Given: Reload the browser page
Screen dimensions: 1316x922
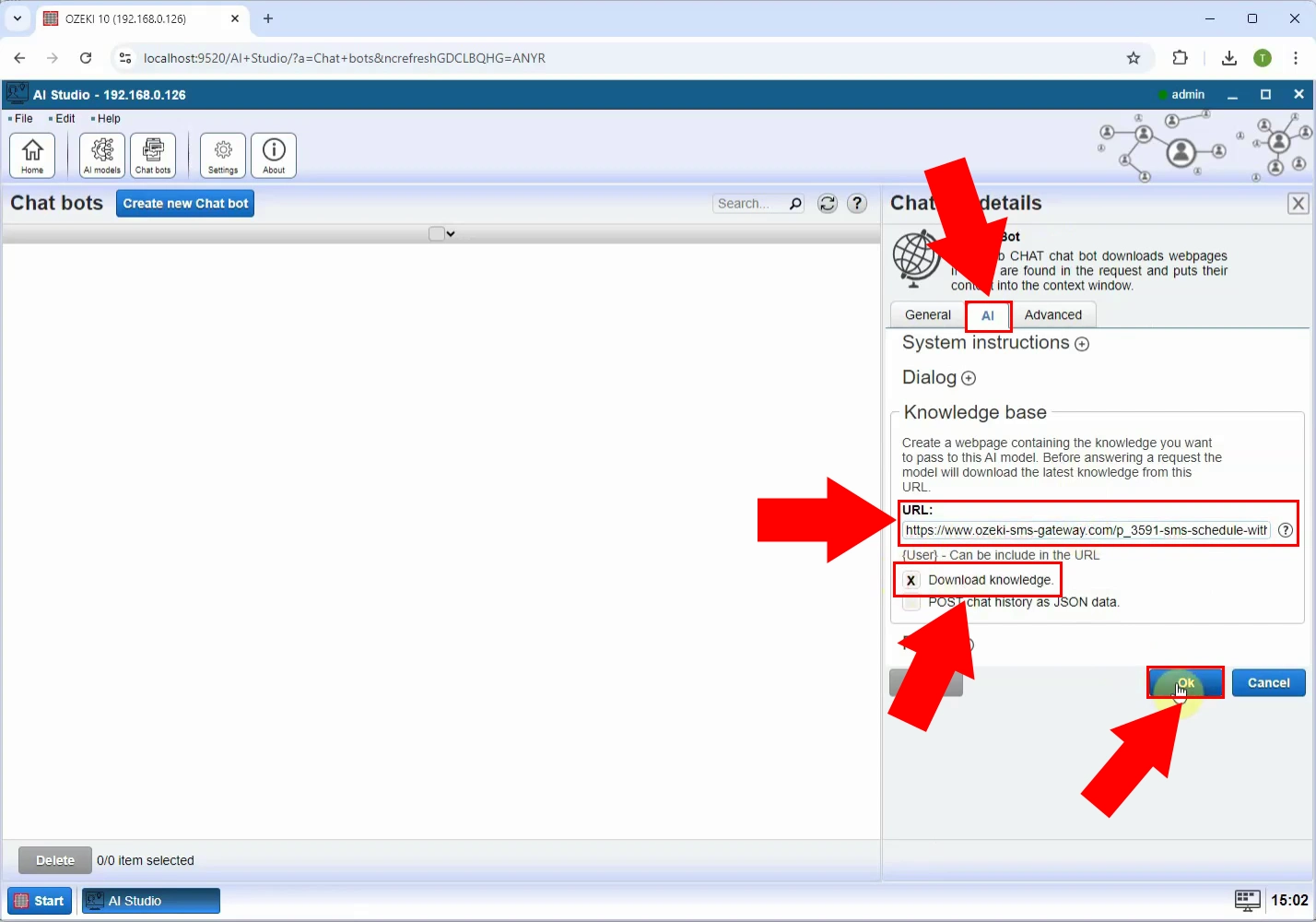Looking at the screenshot, I should (x=86, y=58).
